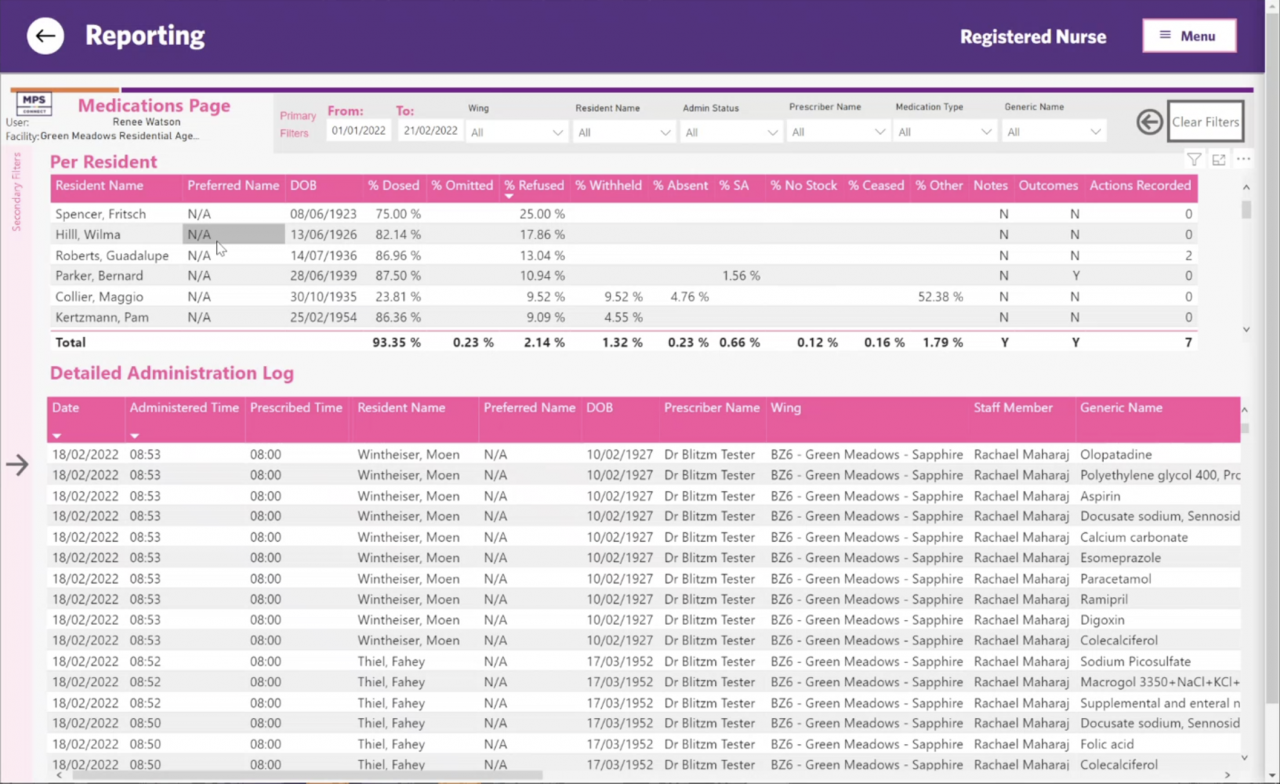Click sort arrow under Administered Time header
This screenshot has height=784, width=1280.
pos(134,436)
